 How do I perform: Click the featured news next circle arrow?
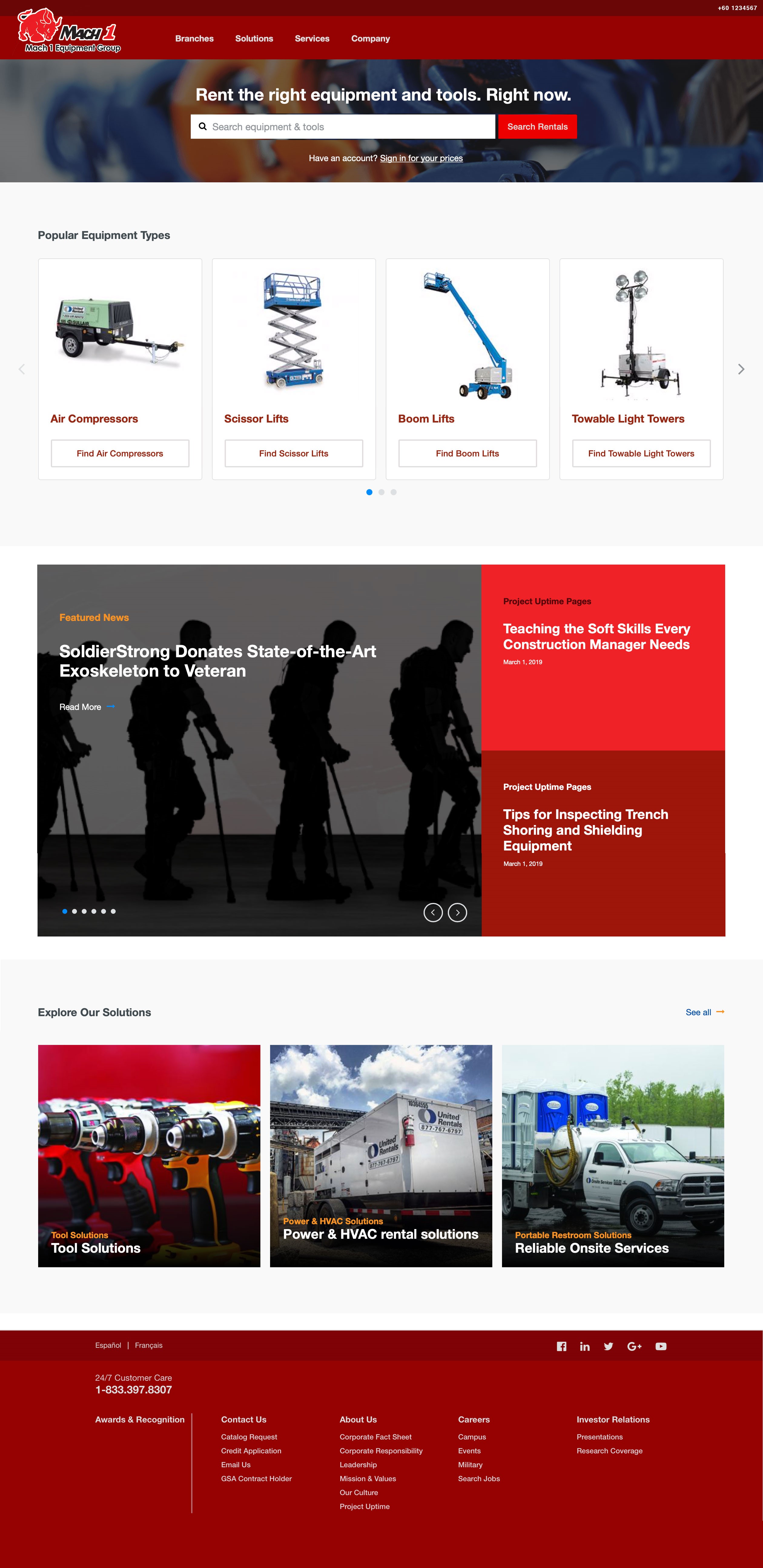tap(457, 913)
